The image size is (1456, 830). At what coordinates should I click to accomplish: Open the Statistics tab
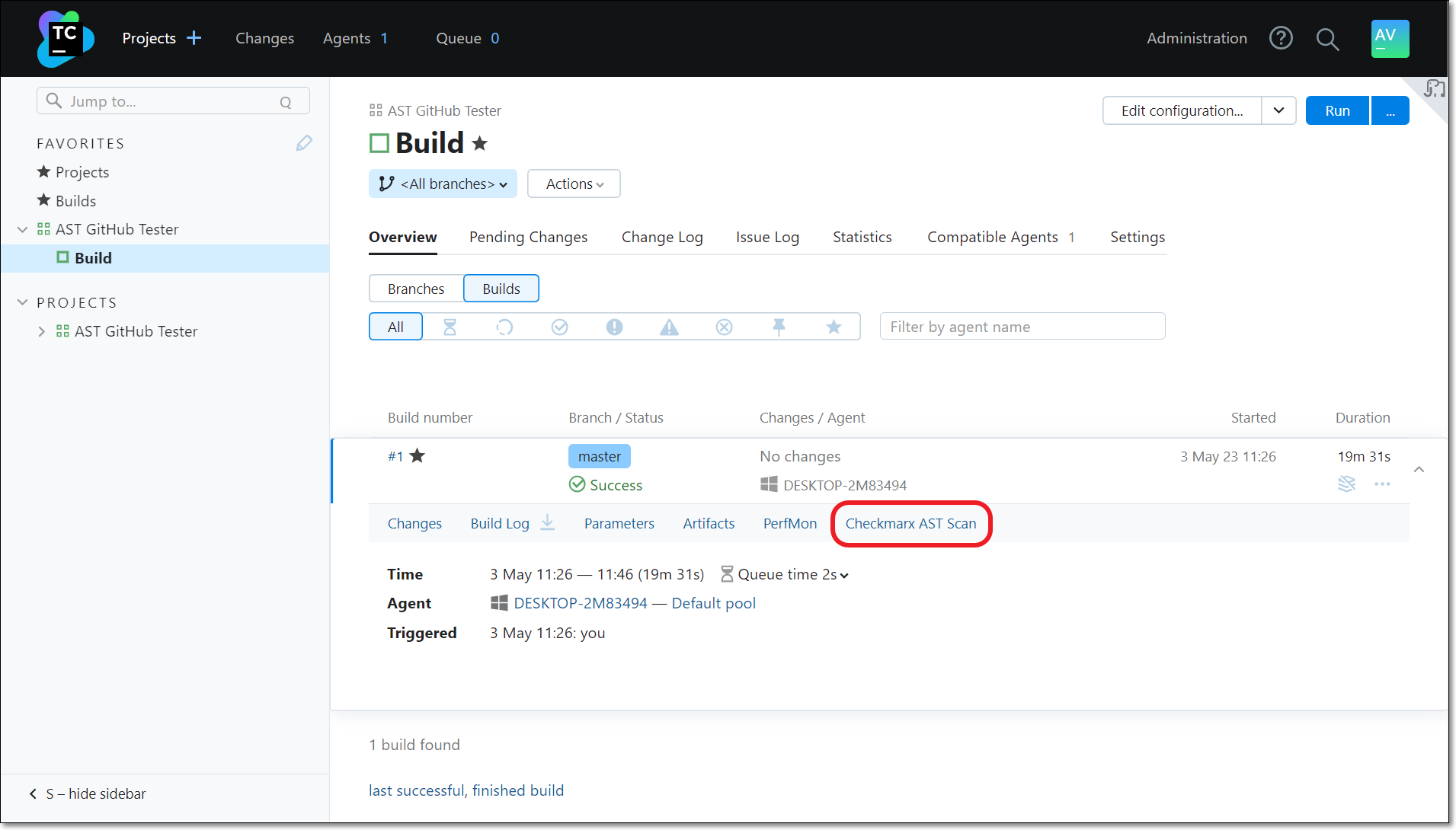click(862, 237)
